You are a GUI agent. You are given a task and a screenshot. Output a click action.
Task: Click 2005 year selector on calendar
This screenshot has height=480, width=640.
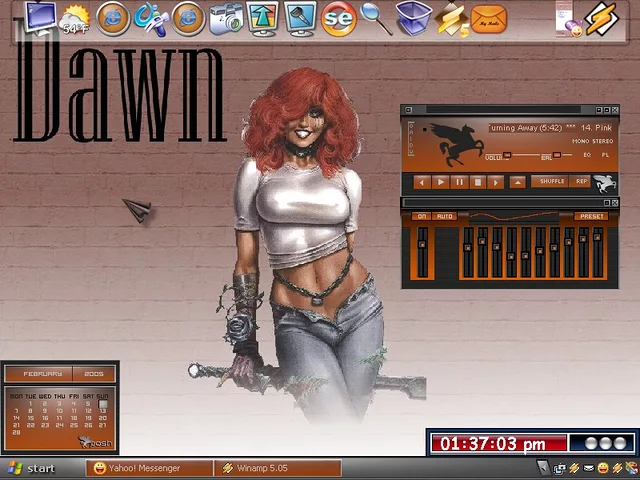[x=94, y=374]
